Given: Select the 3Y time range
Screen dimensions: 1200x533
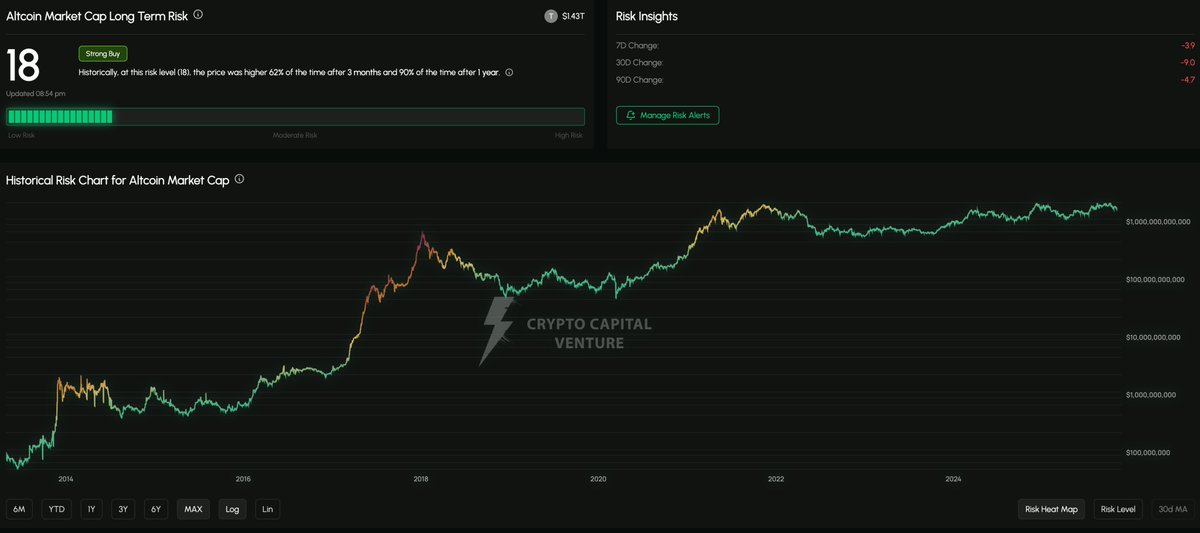Looking at the screenshot, I should point(123,509).
